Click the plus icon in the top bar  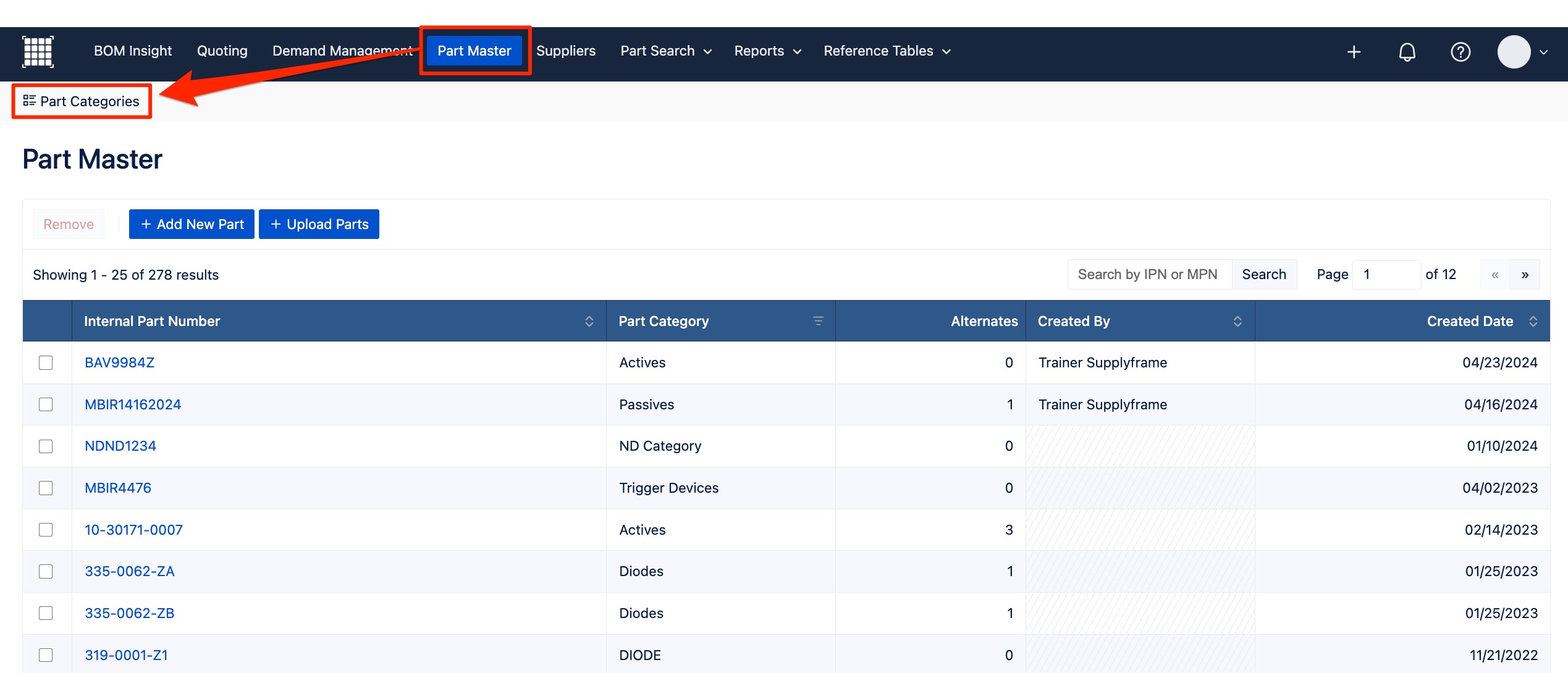tap(1354, 52)
